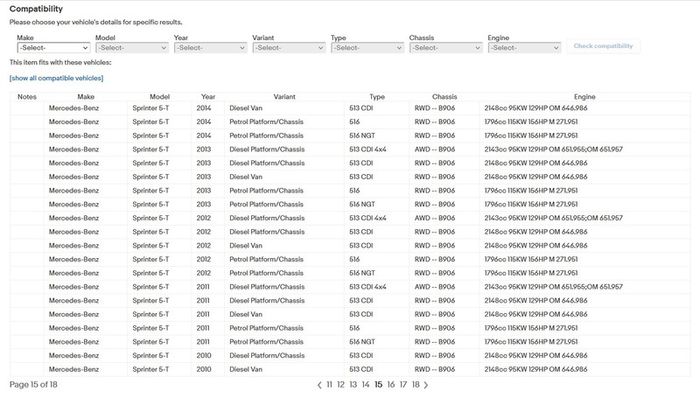Select 2013 Diesel Van variant cell

[x=246, y=177]
